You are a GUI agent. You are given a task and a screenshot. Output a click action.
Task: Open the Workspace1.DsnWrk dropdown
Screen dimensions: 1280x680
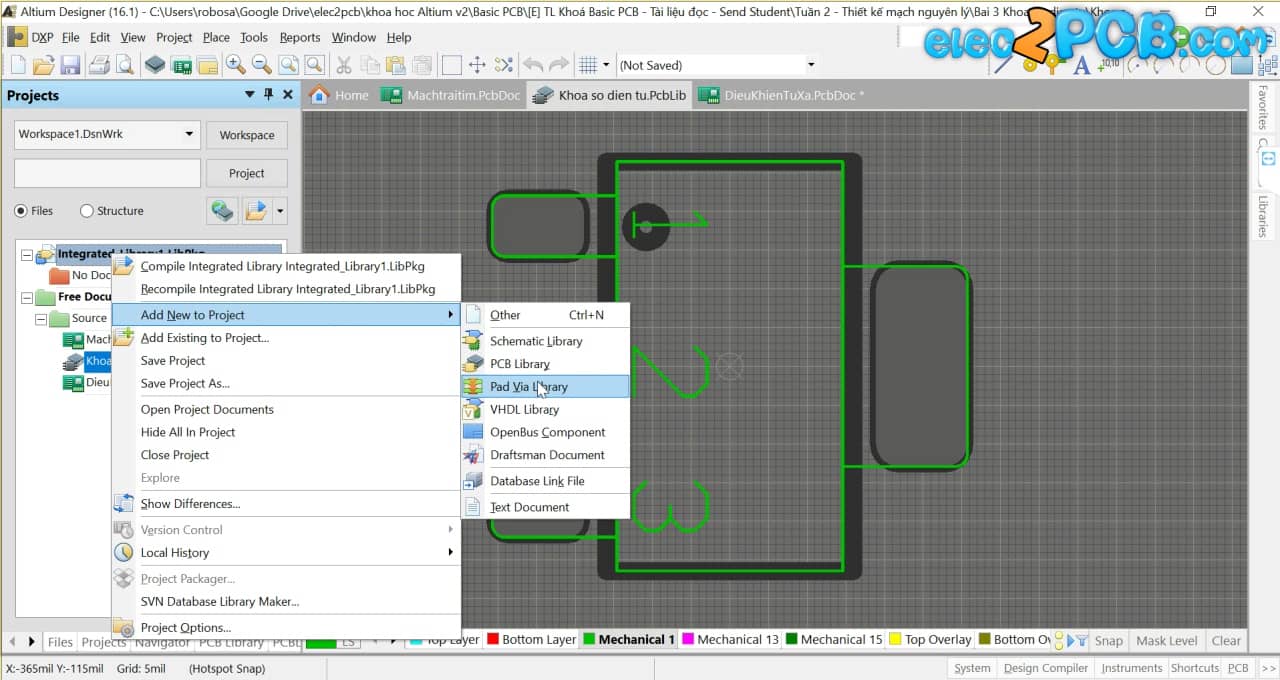[189, 134]
